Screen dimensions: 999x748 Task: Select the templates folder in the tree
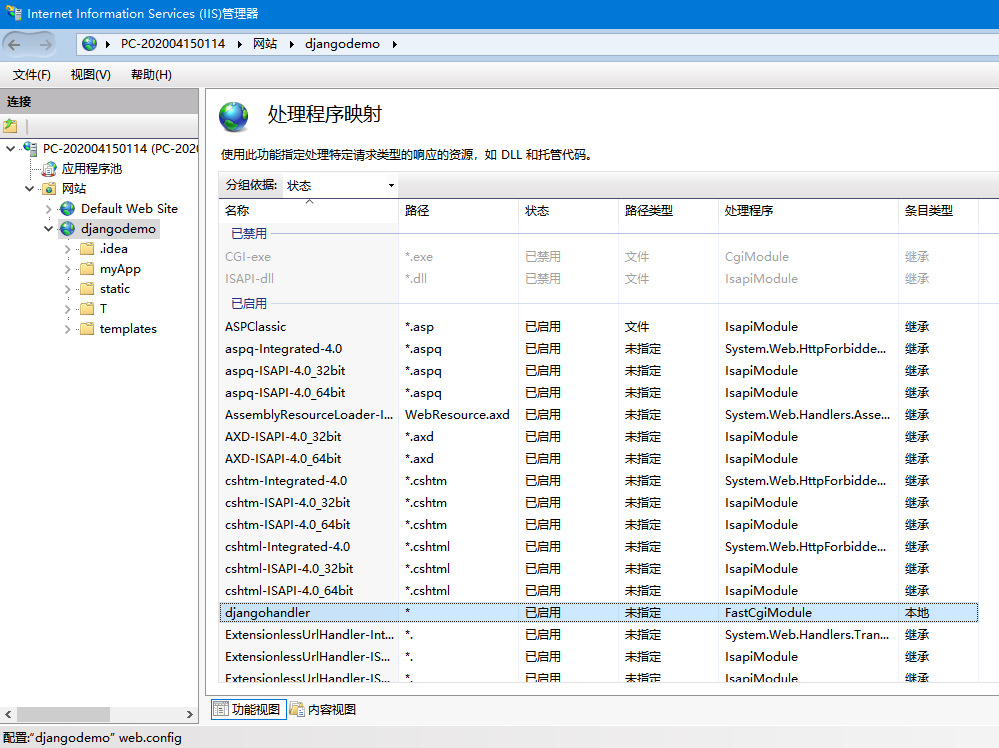pyautogui.click(x=128, y=328)
